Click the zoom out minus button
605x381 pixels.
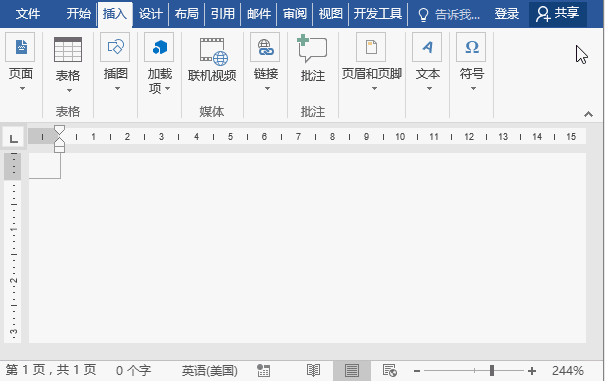pos(417,371)
